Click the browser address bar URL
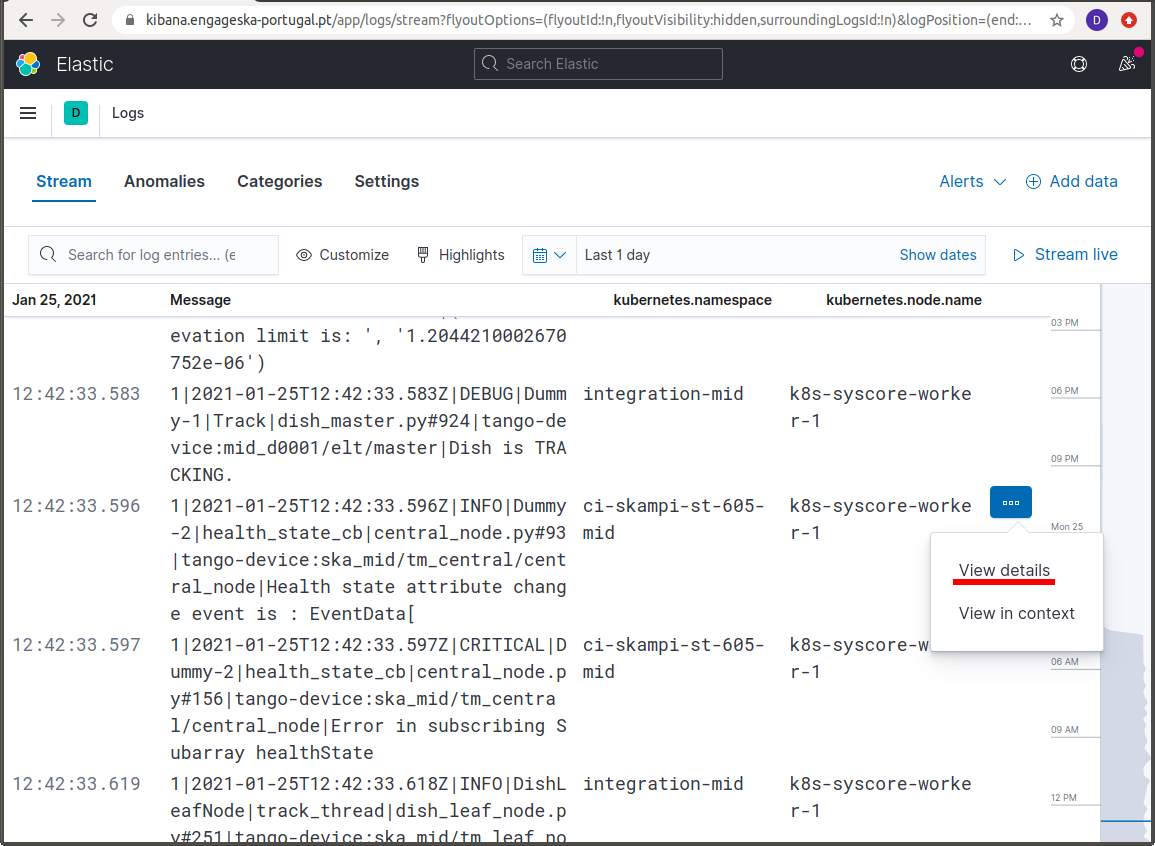The width and height of the screenshot is (1155, 846). pos(589,20)
